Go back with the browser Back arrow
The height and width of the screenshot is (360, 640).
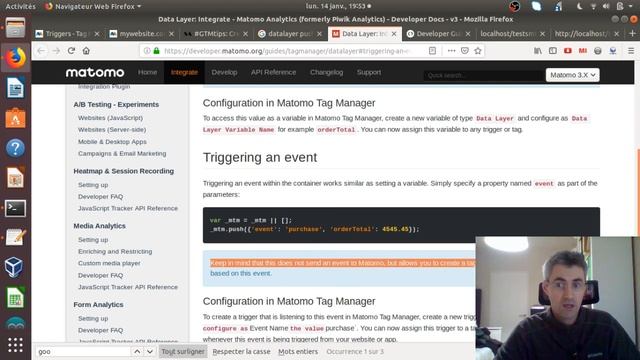[41, 51]
